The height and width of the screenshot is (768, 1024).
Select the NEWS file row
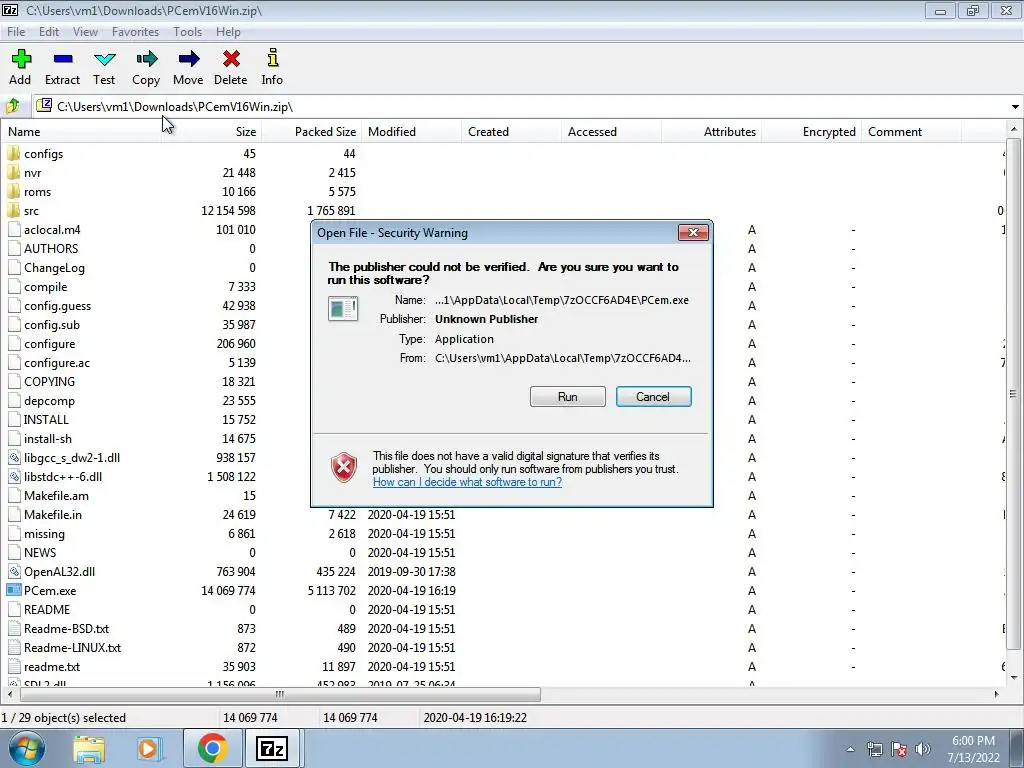[503, 552]
